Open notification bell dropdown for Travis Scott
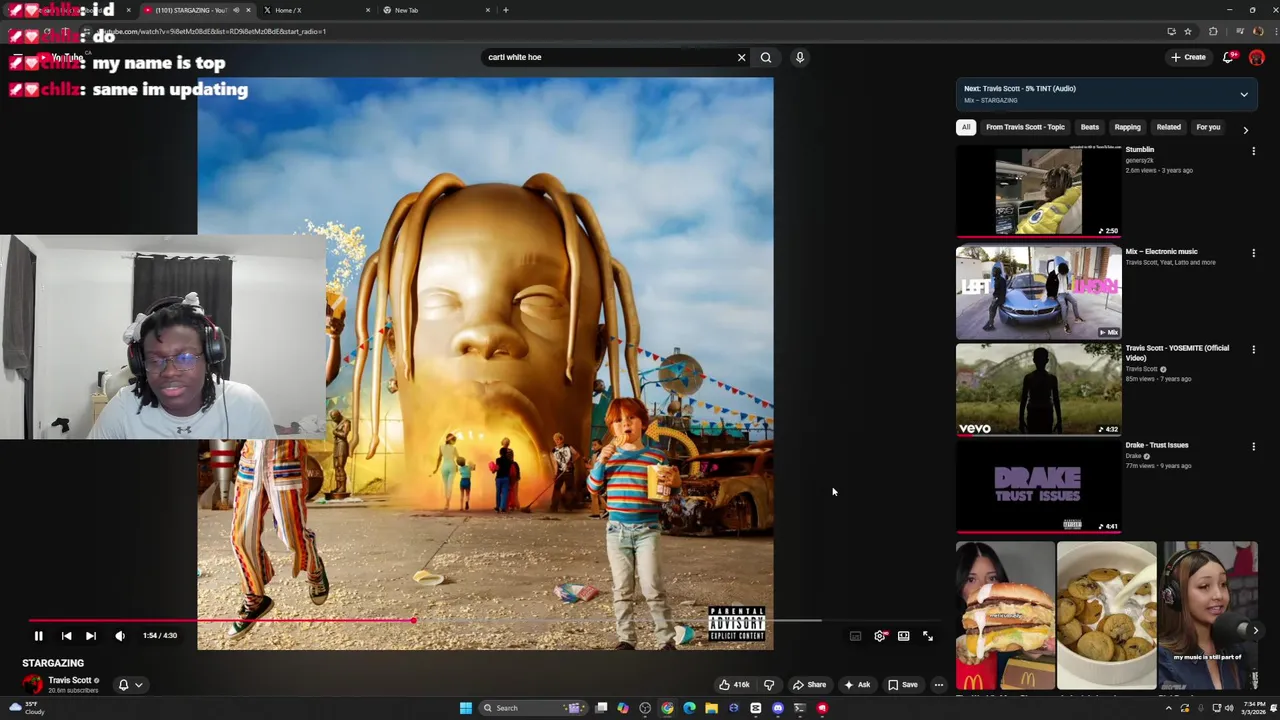Viewport: 1280px width, 720px height. (x=131, y=685)
